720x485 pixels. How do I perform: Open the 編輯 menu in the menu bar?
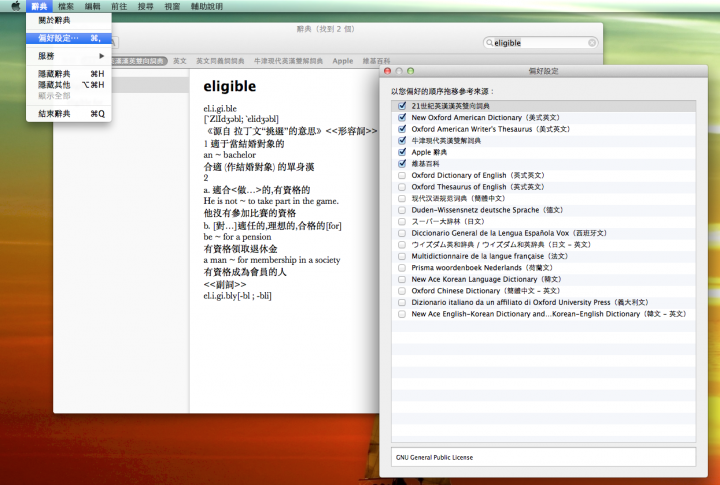tap(92, 6)
